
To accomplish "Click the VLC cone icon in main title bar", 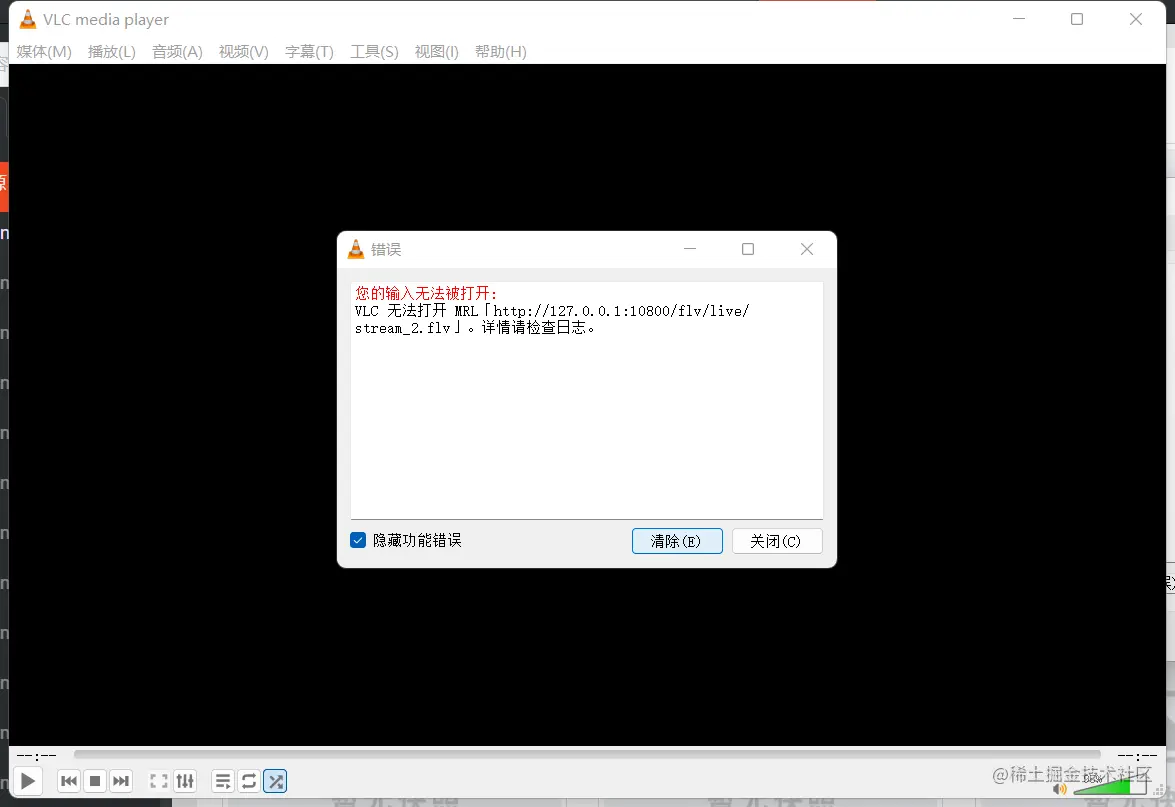I will [28, 19].
